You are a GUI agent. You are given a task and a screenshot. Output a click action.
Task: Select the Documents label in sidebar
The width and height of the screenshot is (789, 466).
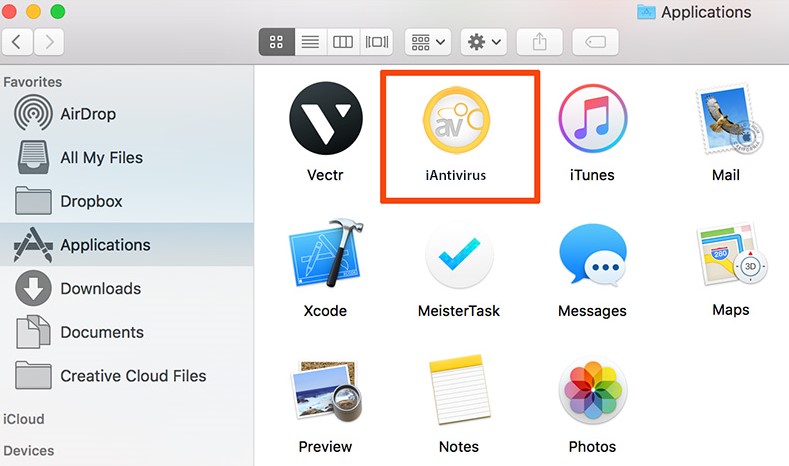(x=102, y=332)
